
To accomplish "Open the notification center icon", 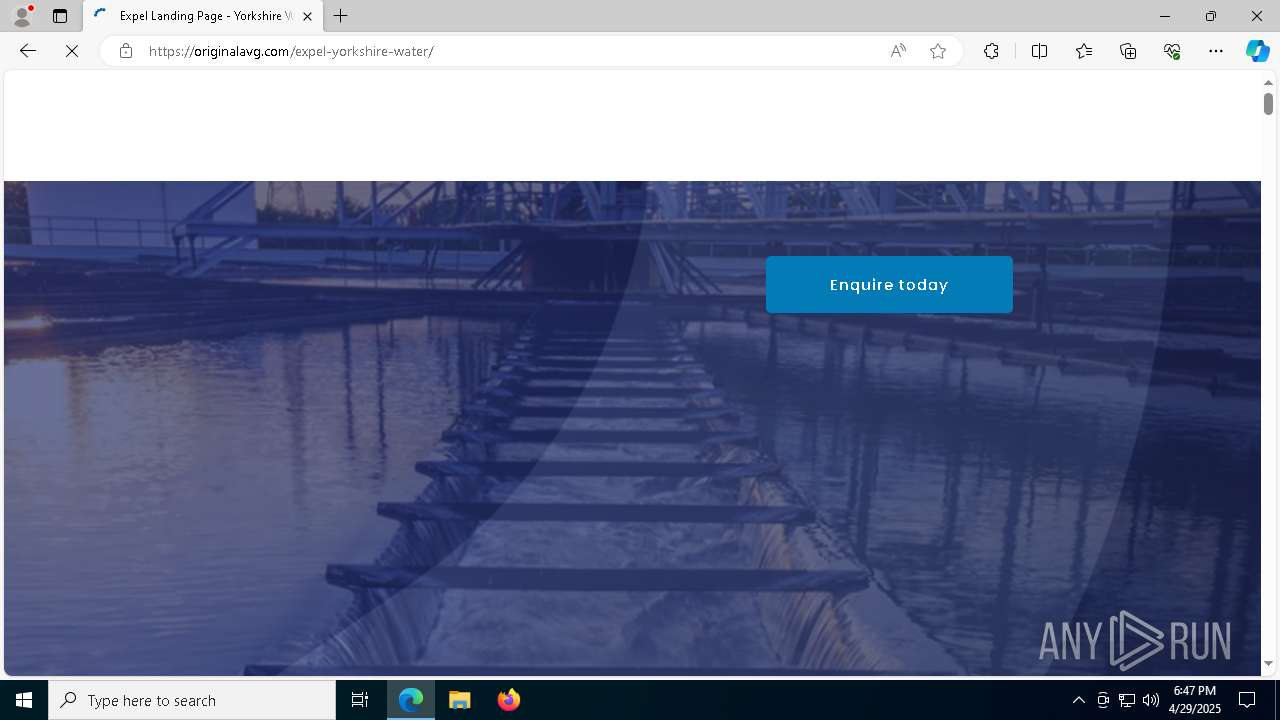I will (1247, 700).
